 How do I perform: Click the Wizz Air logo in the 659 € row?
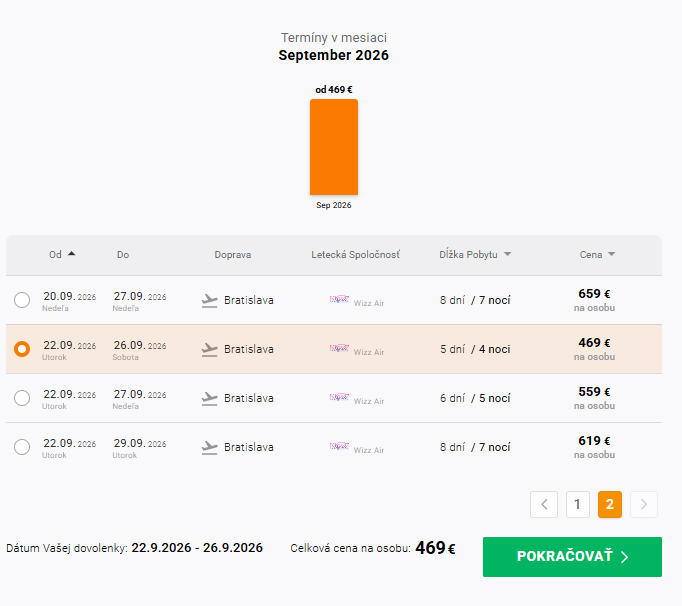[x=339, y=299]
